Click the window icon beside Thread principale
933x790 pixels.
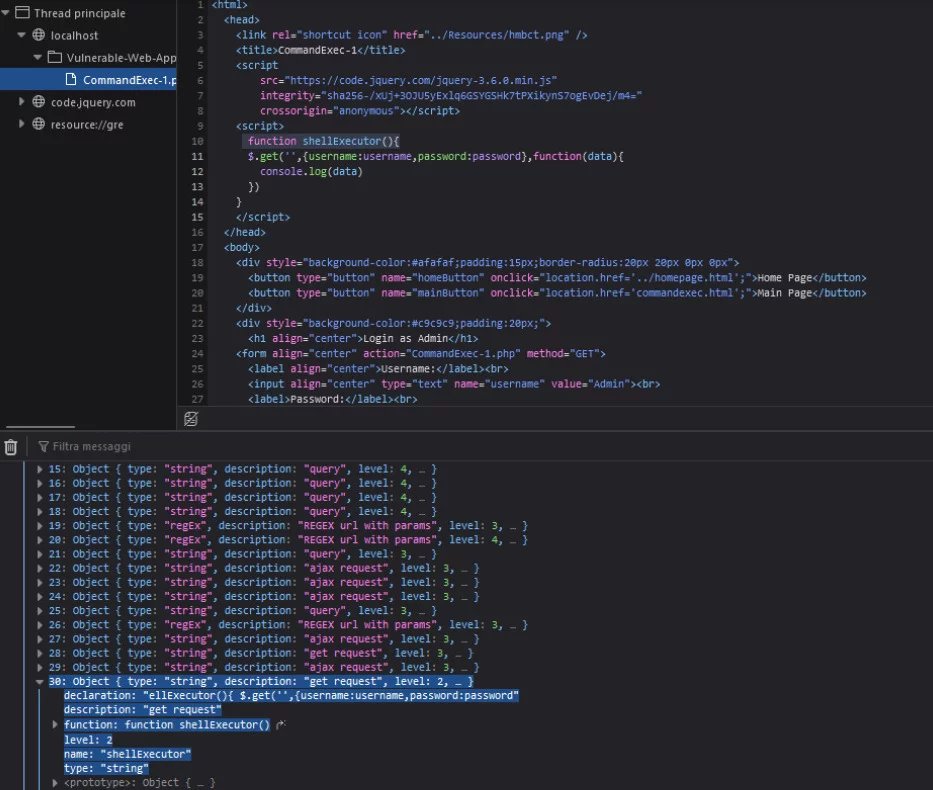[22, 13]
